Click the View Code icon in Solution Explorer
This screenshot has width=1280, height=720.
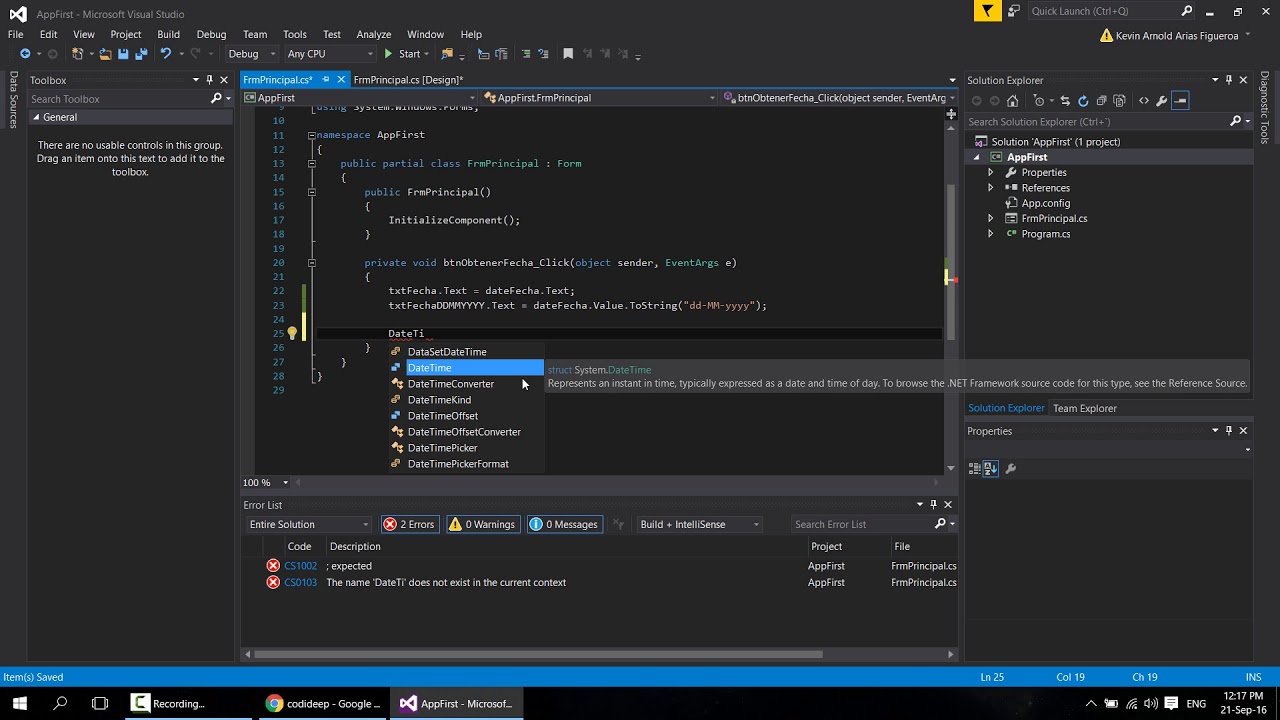[x=1144, y=101]
